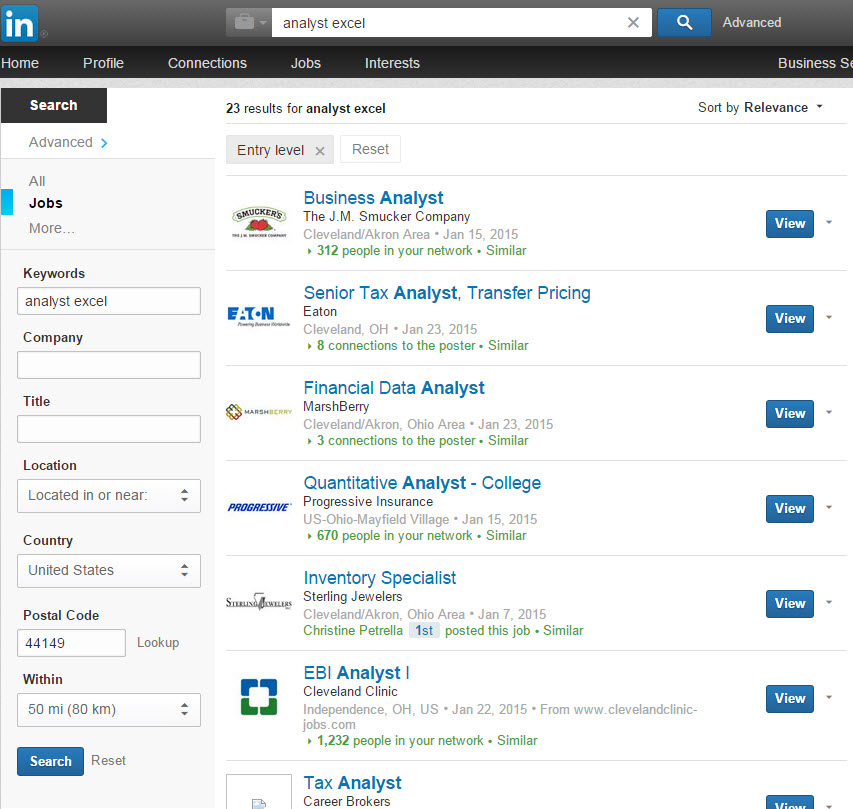Clear the search box with the X
The image size is (853, 809).
(633, 22)
